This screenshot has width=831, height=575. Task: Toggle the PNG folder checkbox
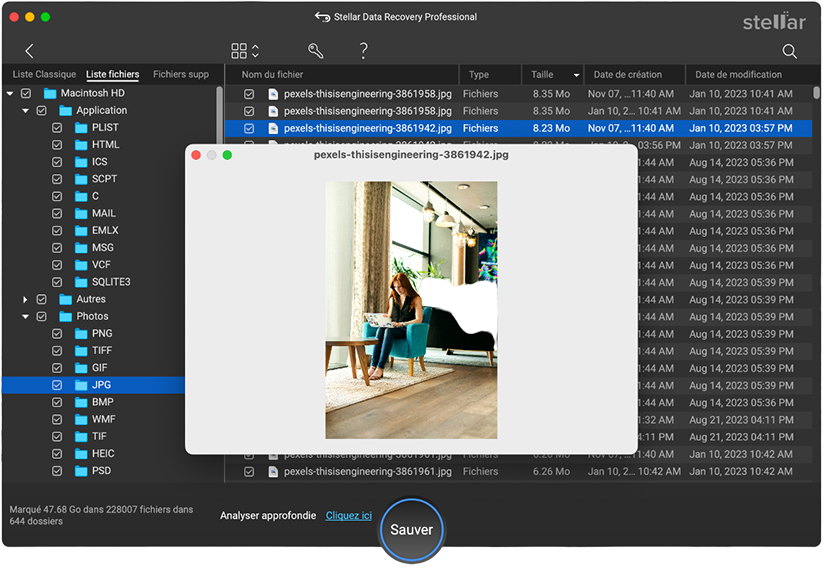click(57, 334)
